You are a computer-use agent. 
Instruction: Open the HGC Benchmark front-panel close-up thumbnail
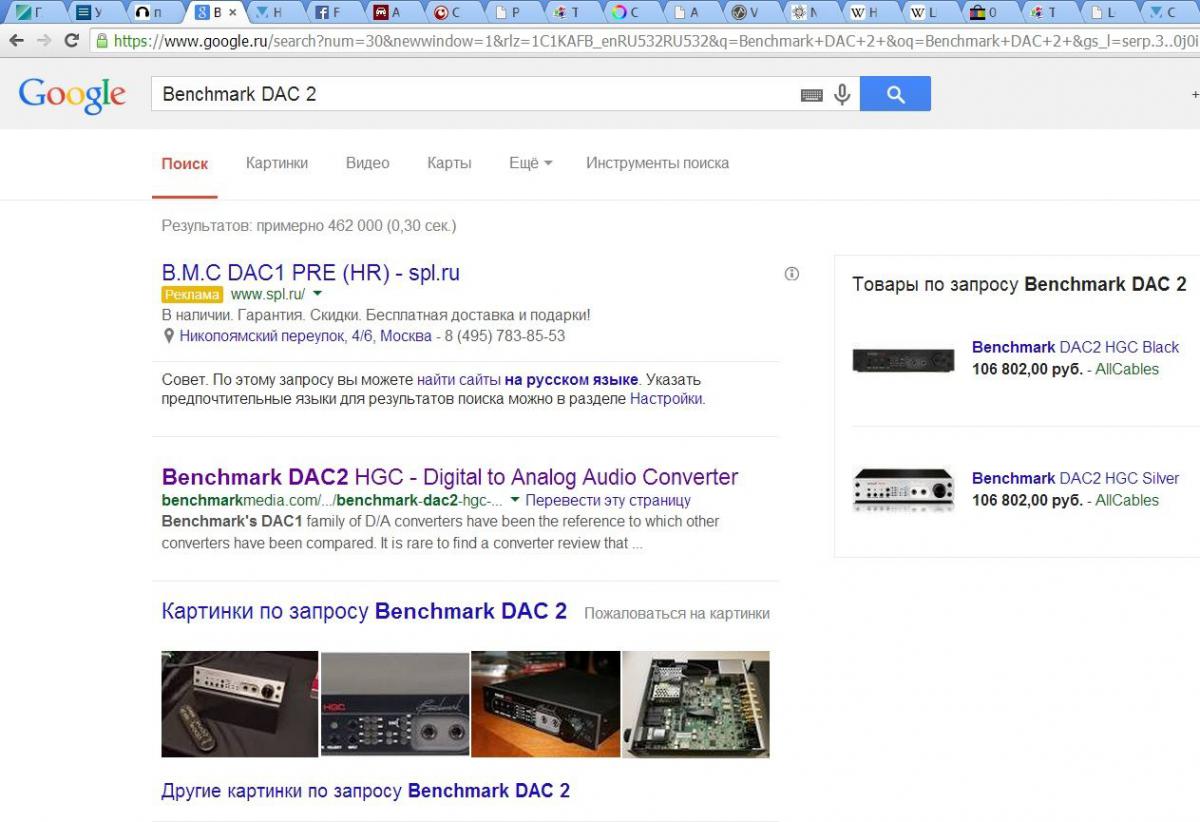[395, 704]
